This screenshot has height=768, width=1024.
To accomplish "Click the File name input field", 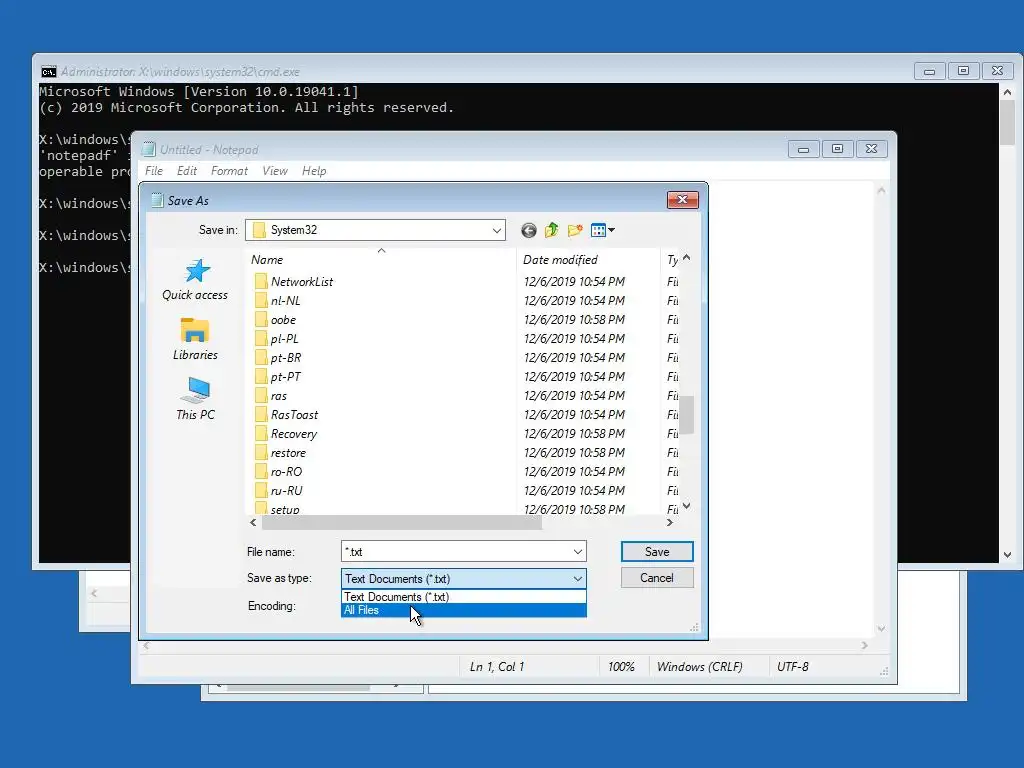I will 456,552.
